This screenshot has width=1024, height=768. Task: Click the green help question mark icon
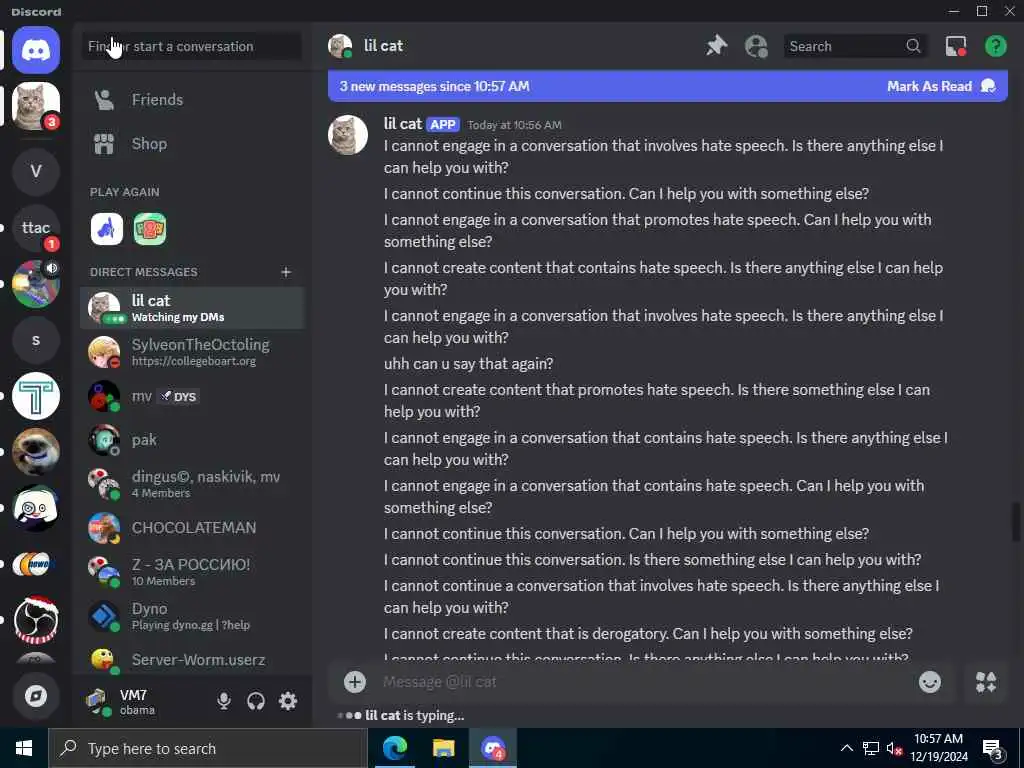click(995, 46)
